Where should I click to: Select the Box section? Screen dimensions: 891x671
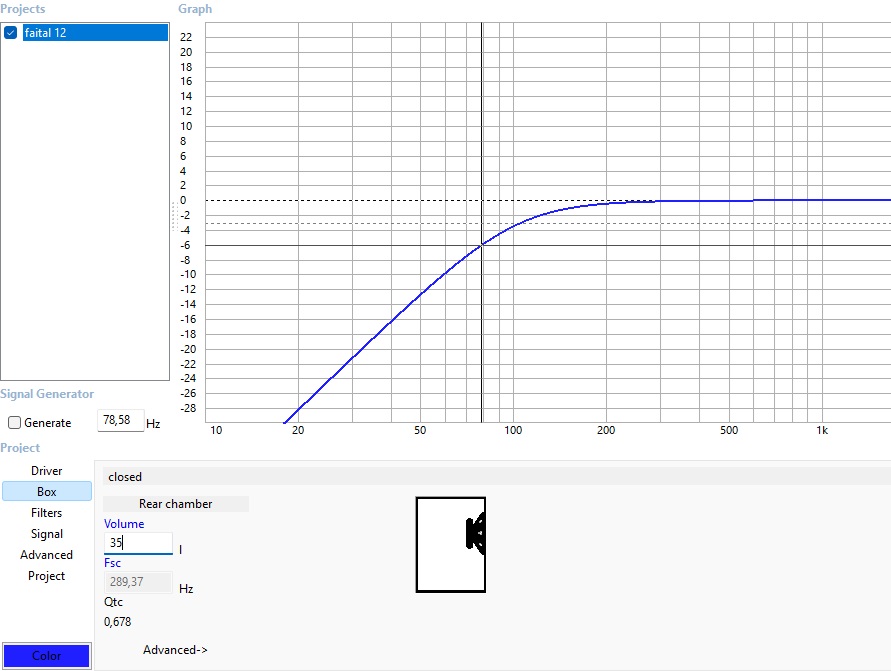(47, 492)
